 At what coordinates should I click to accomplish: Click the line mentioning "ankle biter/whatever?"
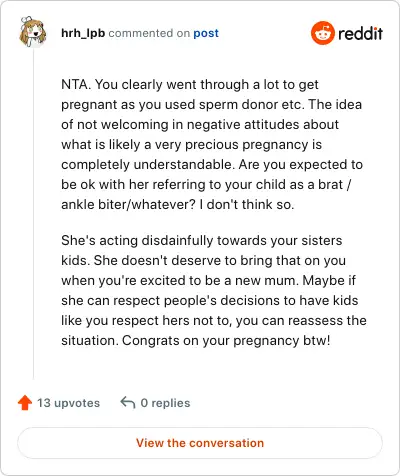(178, 204)
